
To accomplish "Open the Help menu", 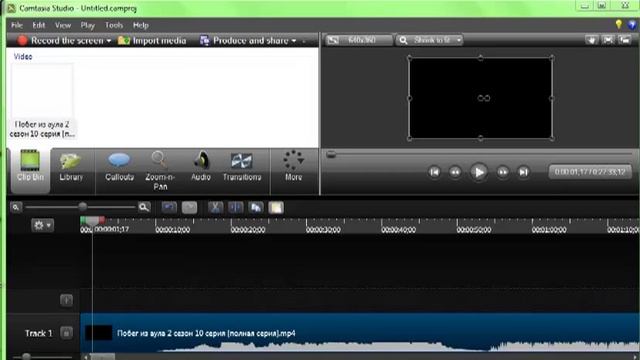I will click(140, 25).
